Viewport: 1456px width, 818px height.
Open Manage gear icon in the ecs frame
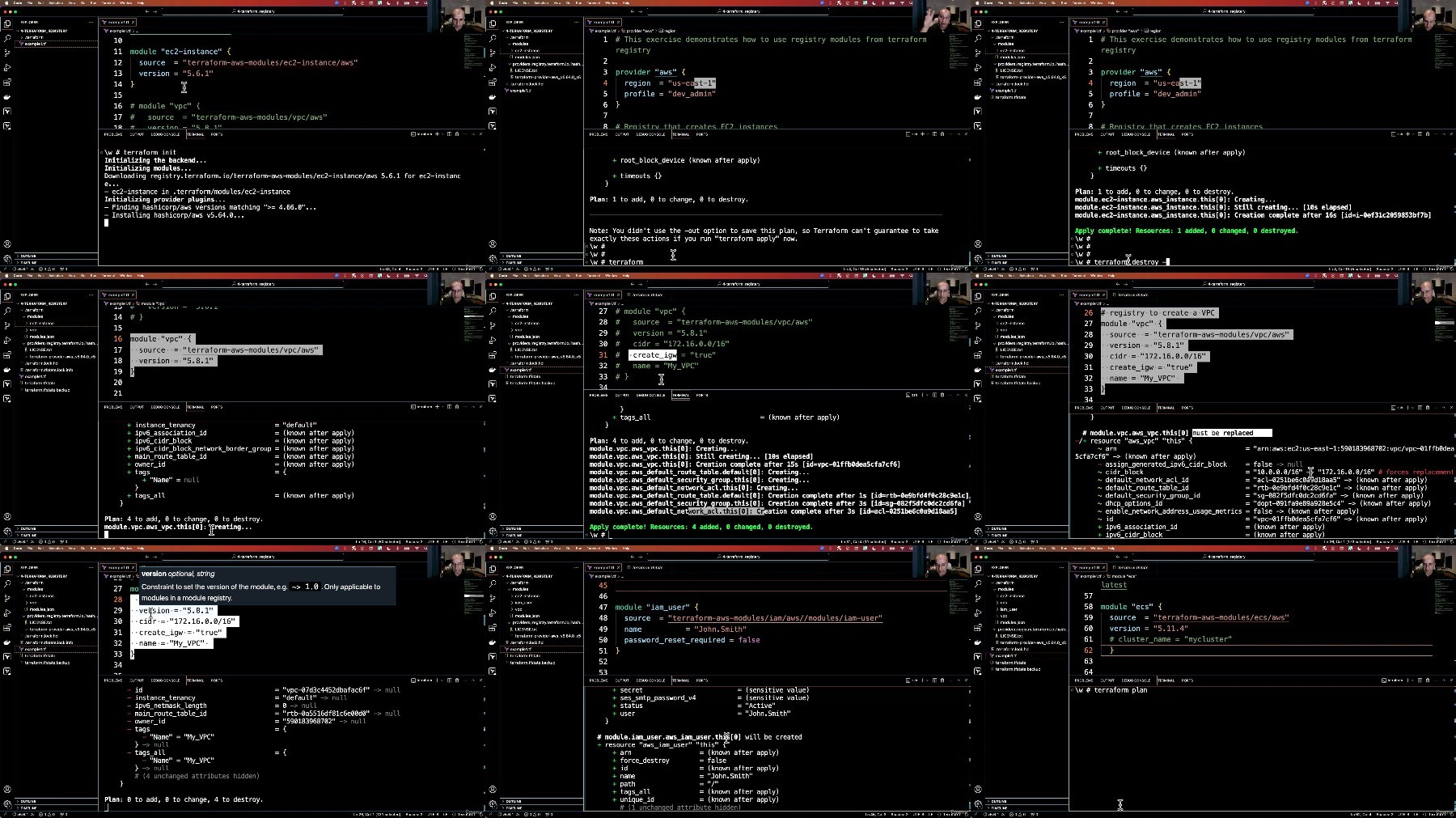point(978,804)
